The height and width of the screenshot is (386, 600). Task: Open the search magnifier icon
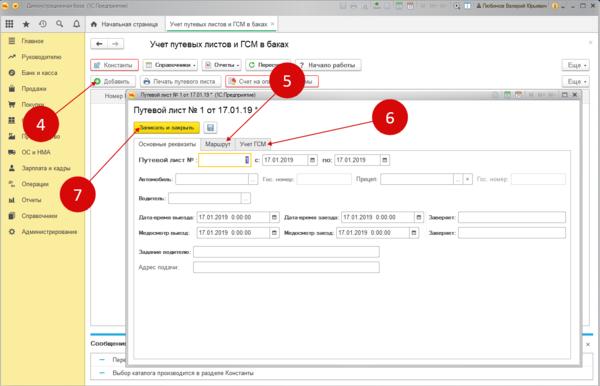click(x=60, y=24)
